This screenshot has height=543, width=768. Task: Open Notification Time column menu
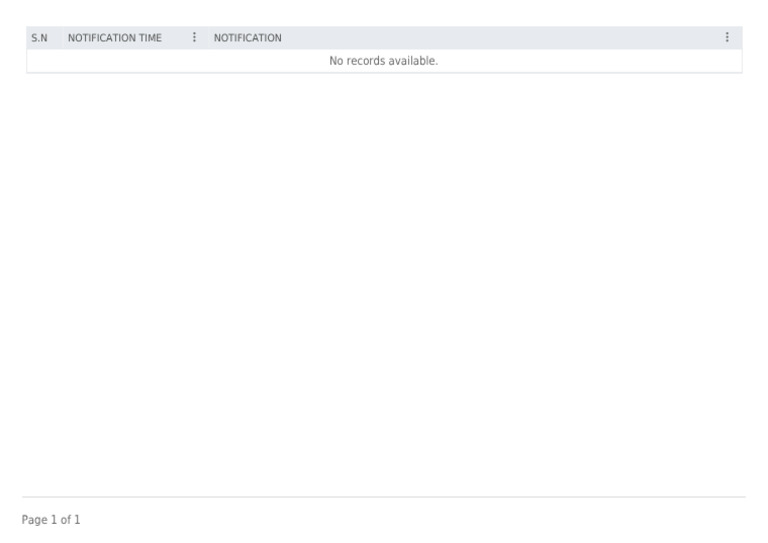pyautogui.click(x=194, y=38)
